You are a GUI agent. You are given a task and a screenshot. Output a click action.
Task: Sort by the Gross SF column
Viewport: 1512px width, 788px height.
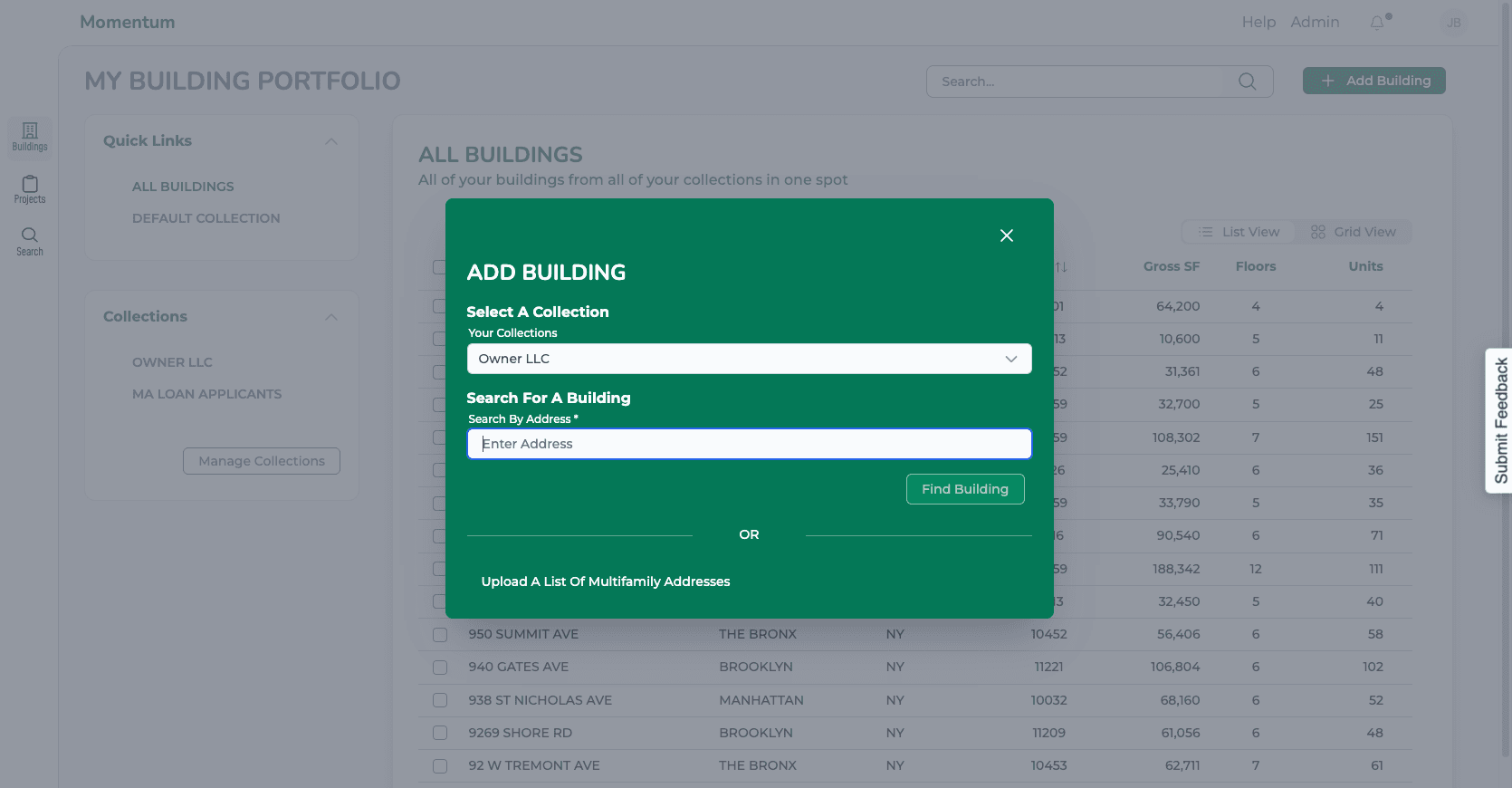pos(1172,266)
